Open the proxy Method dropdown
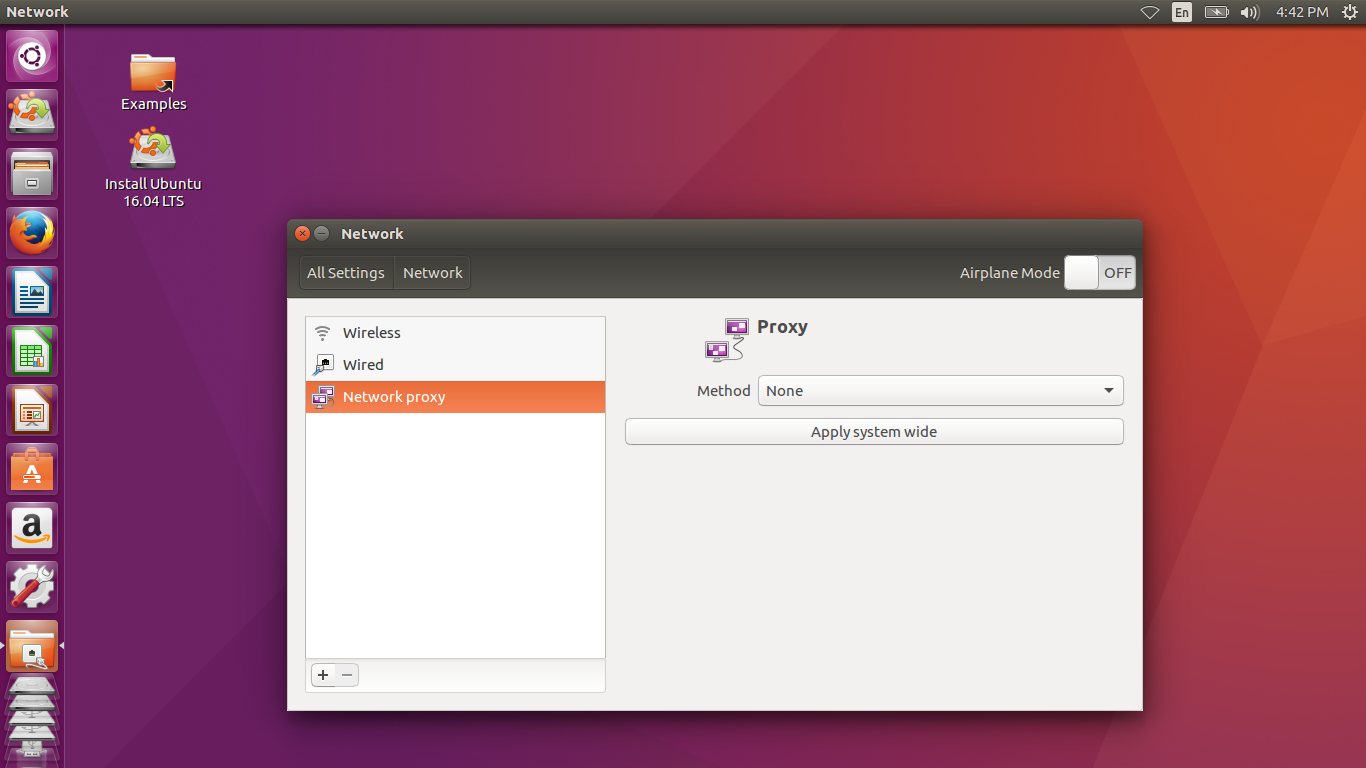Viewport: 1366px width, 768px height. coord(940,391)
